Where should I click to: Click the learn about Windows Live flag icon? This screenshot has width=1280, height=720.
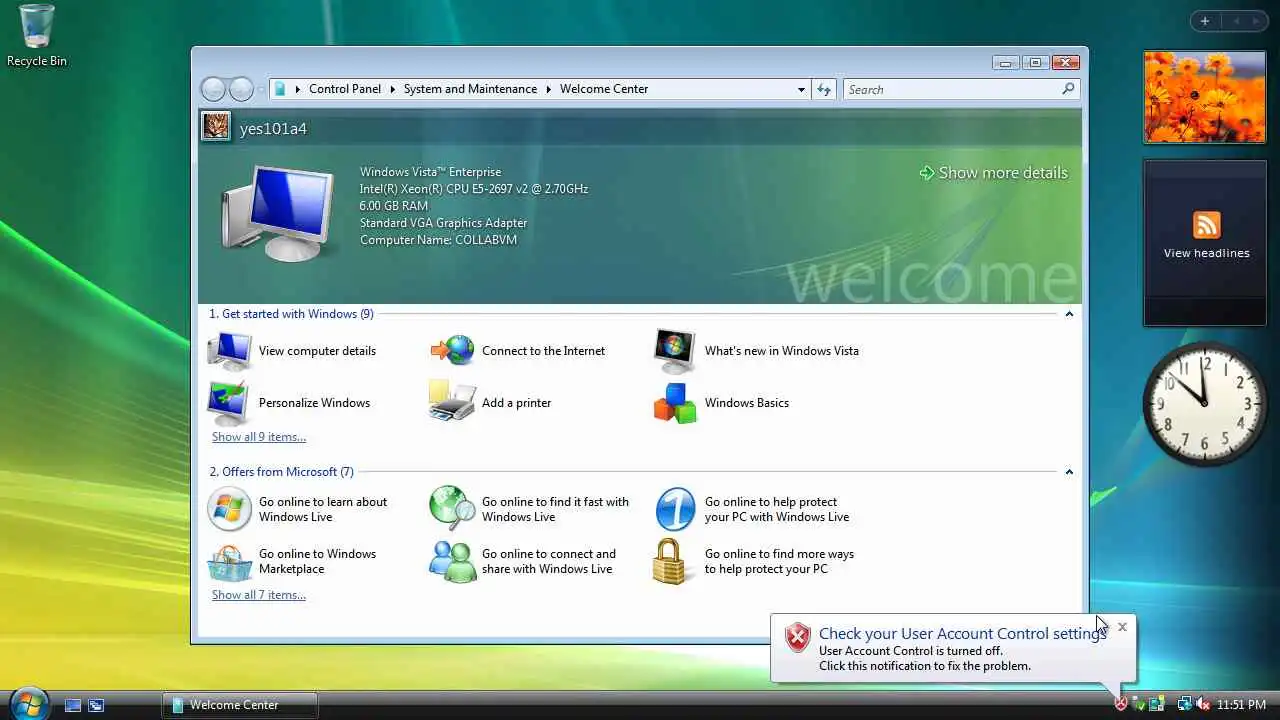point(229,510)
